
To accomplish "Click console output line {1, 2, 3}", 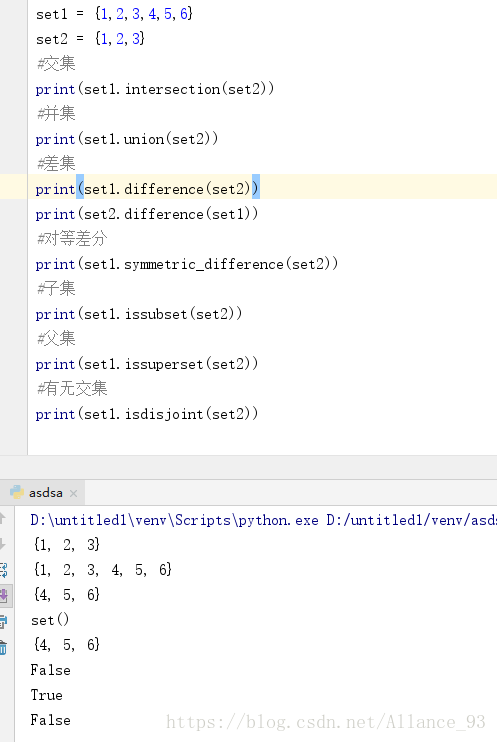I will pyautogui.click(x=66, y=545).
